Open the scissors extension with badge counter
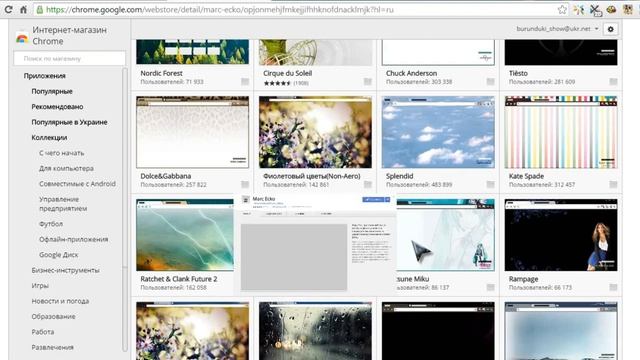Image resolution: width=640 pixels, height=360 pixels. point(596,10)
